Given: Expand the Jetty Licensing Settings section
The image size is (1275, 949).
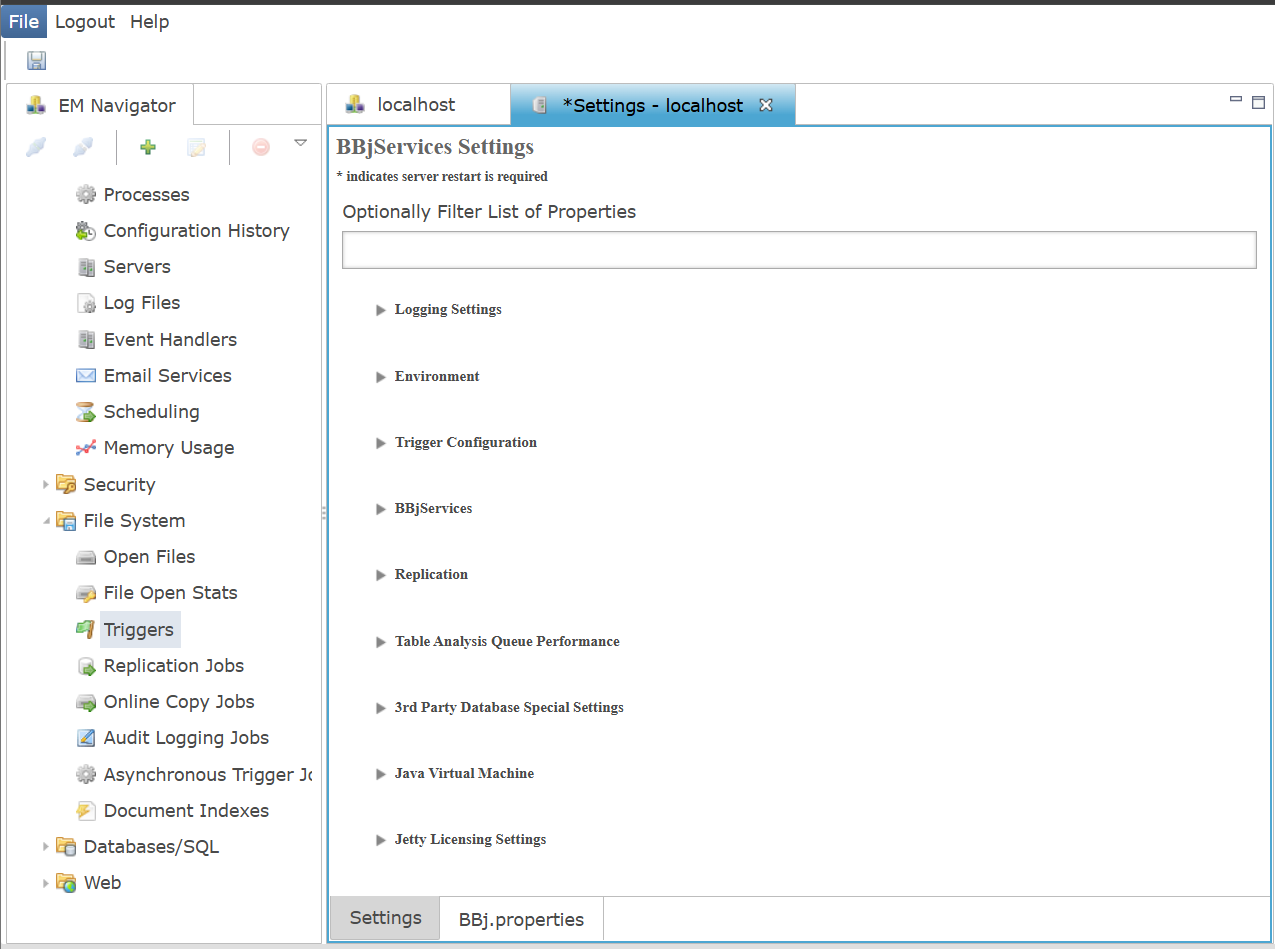Looking at the screenshot, I should pyautogui.click(x=381, y=840).
